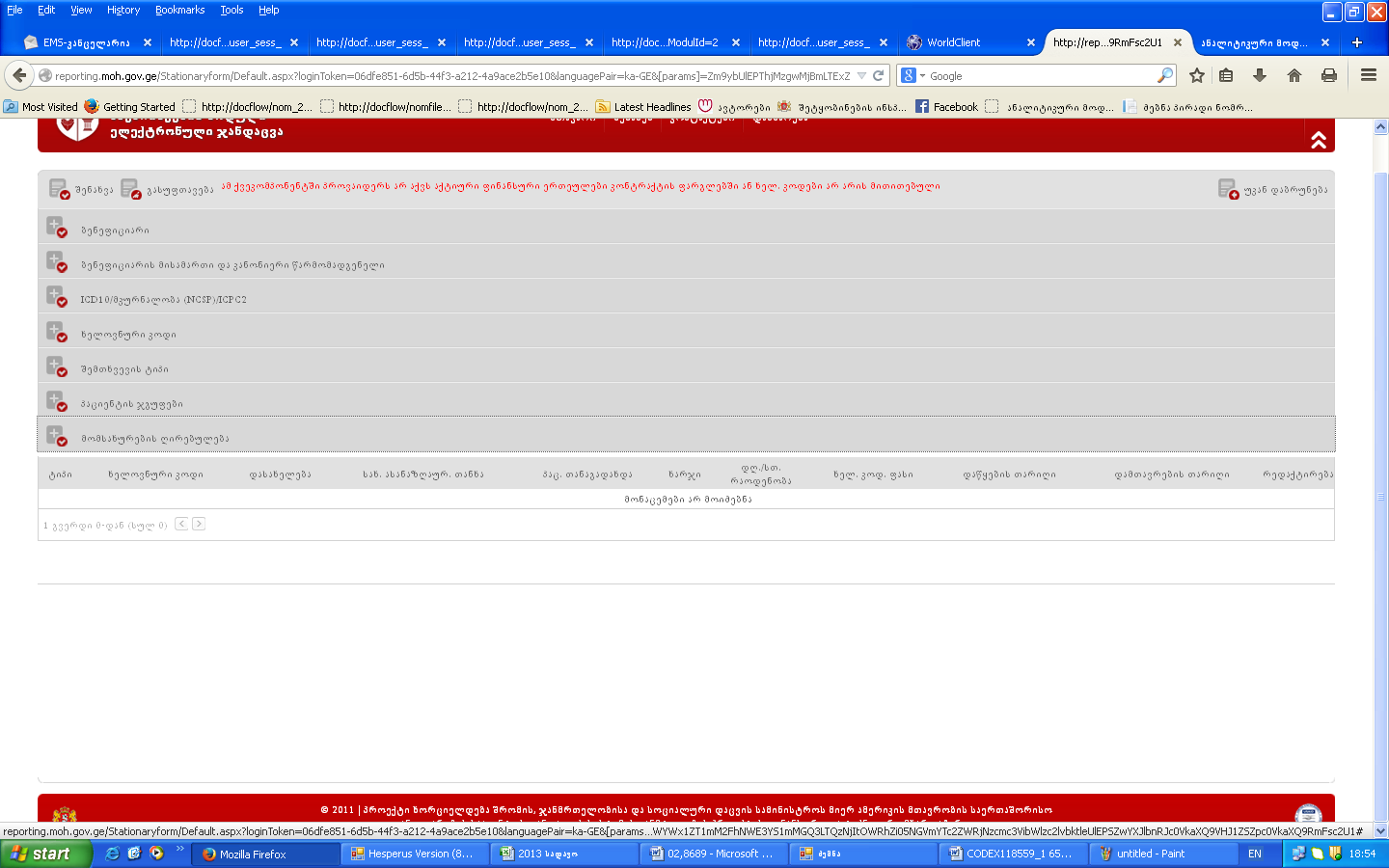The height and width of the screenshot is (868, 1389).
Task: Open the Bookmarks menu
Action: (x=179, y=10)
